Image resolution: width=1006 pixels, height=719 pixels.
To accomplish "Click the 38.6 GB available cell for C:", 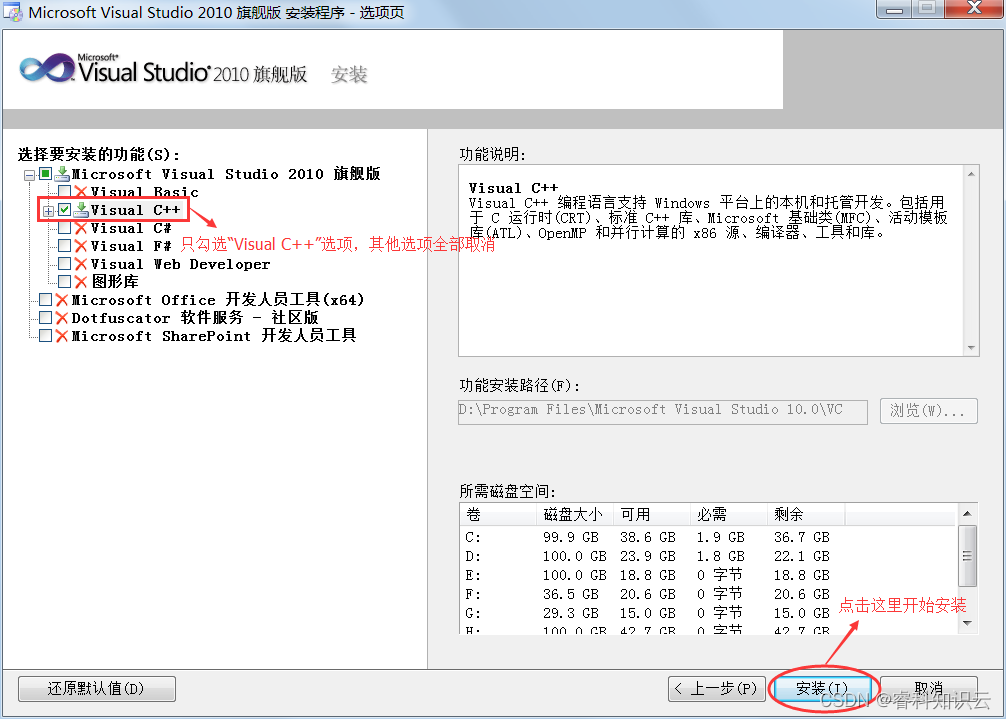I will [647, 537].
